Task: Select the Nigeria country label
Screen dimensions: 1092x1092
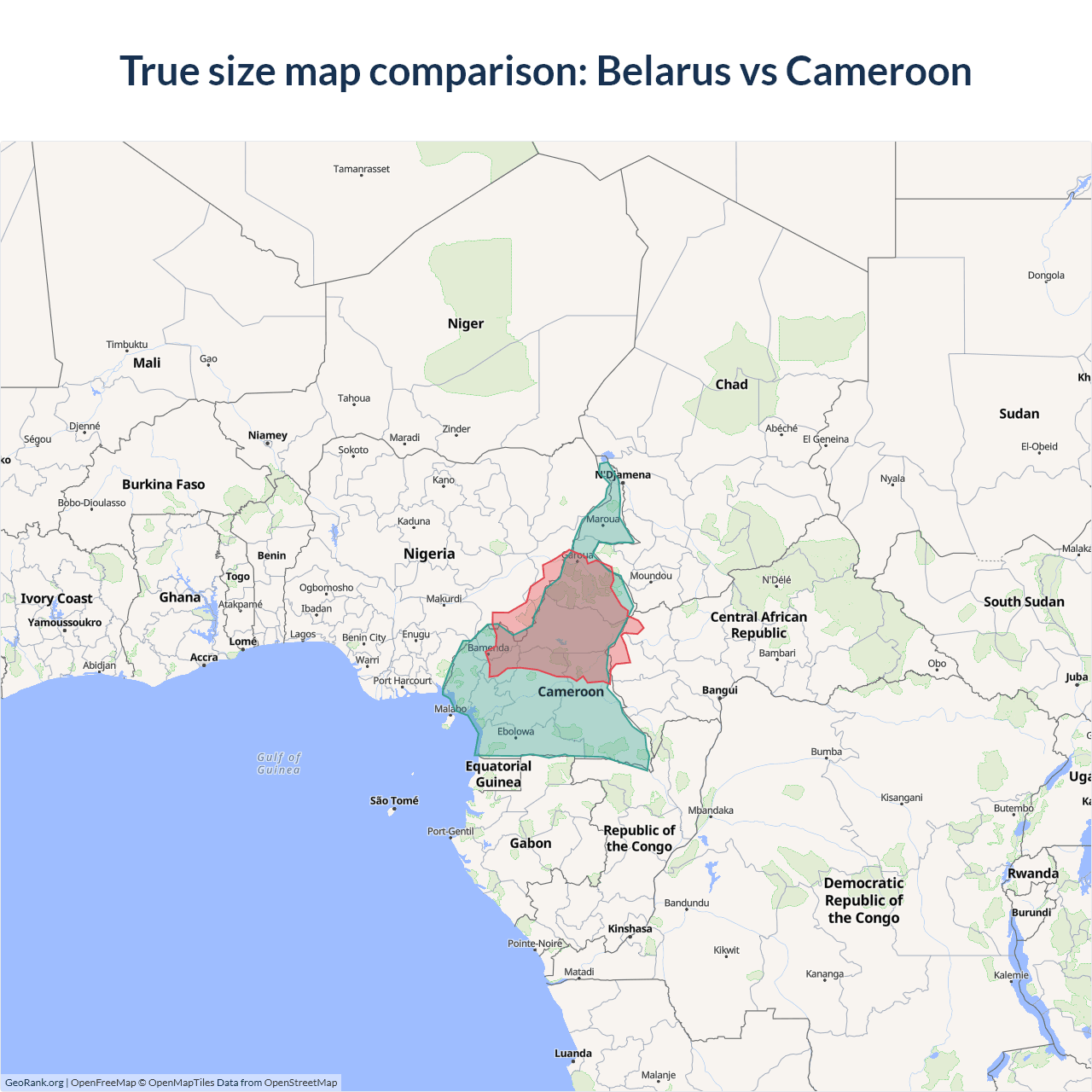Action: point(429,554)
